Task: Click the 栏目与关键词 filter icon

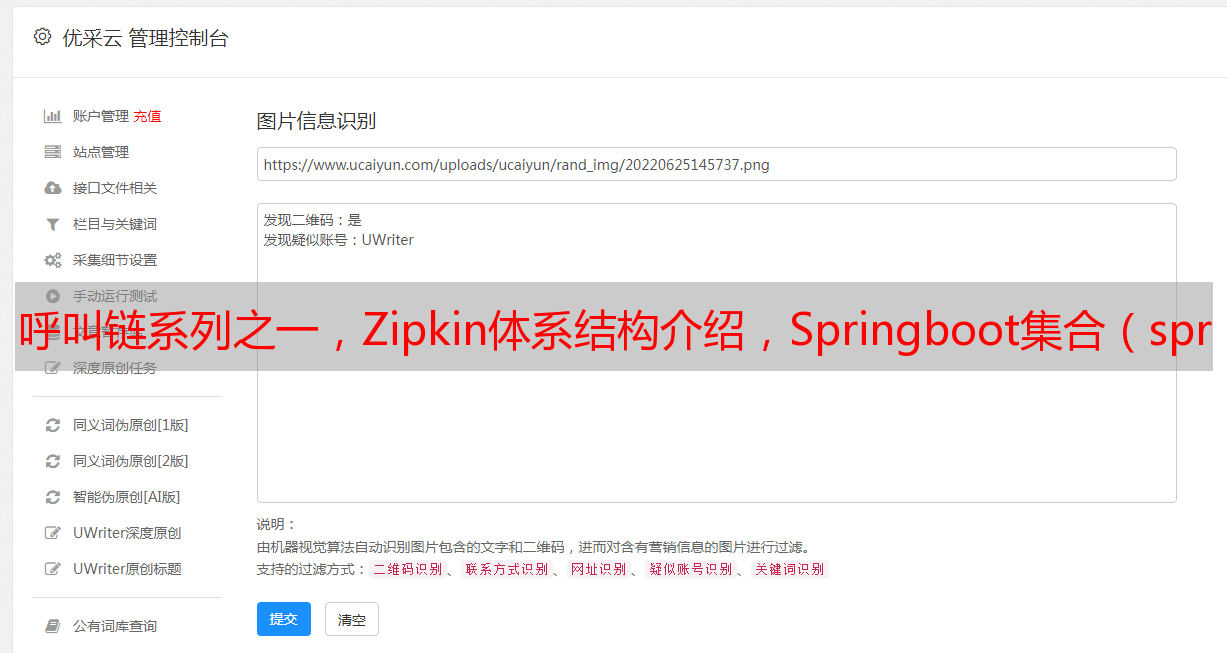Action: (53, 224)
